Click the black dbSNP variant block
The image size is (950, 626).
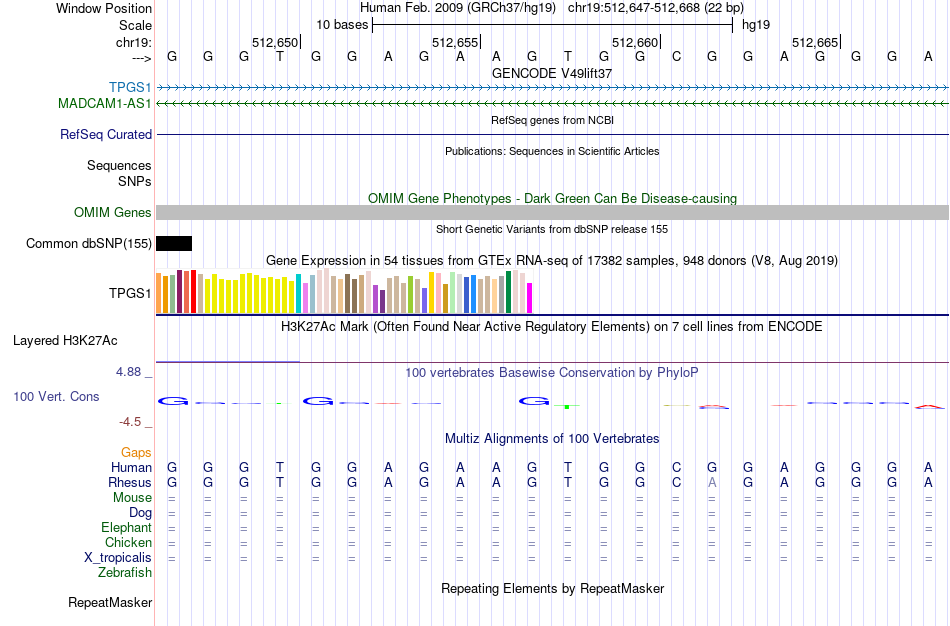(174, 244)
